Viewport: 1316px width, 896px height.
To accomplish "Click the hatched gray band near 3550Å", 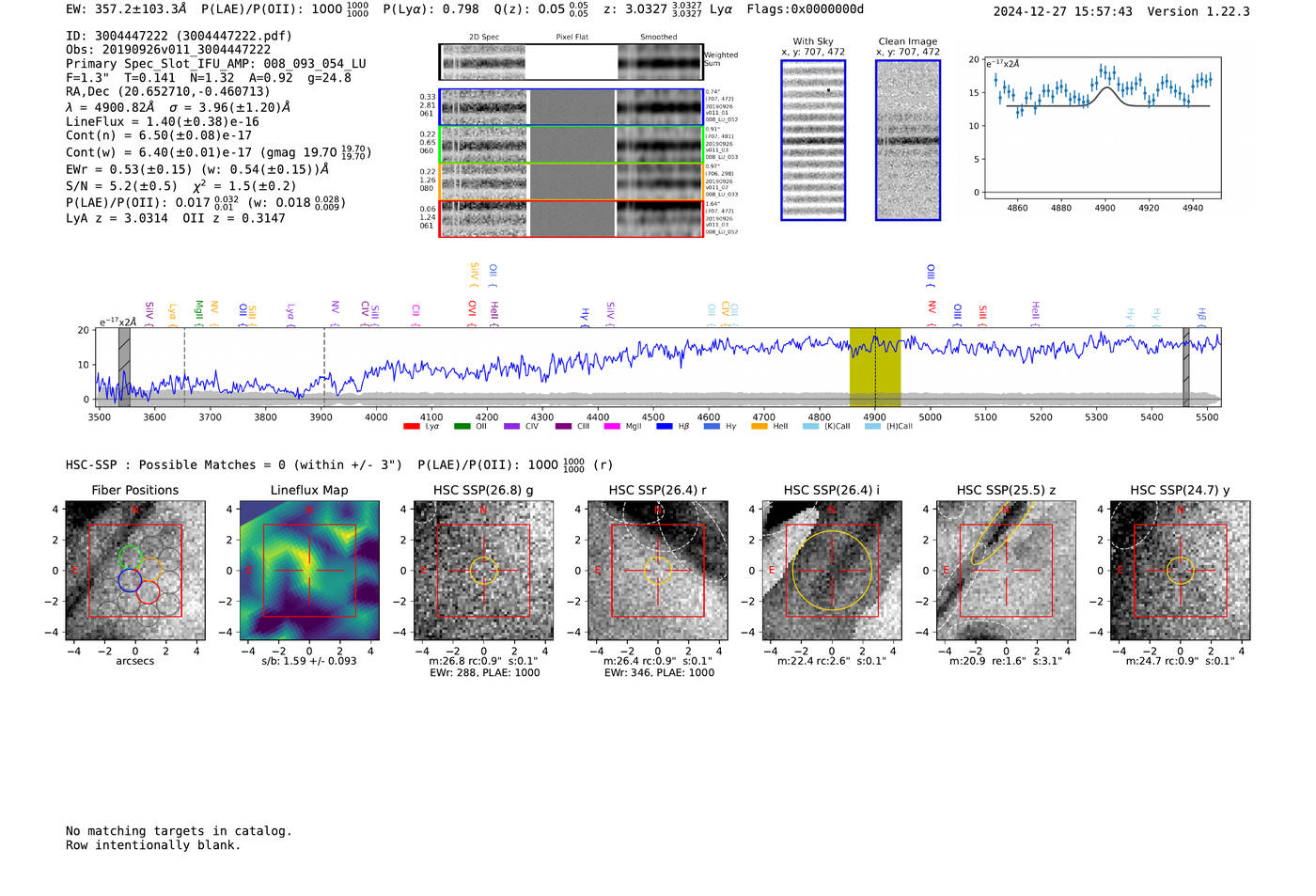I will pos(124,368).
